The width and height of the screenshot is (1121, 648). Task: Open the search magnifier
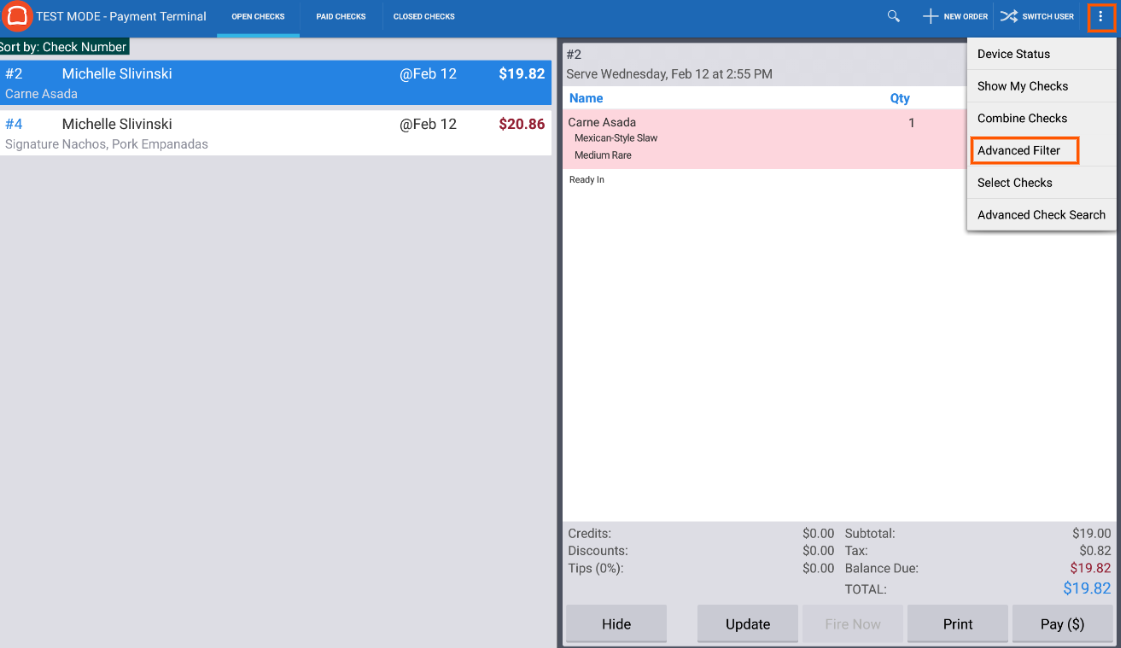click(x=893, y=16)
